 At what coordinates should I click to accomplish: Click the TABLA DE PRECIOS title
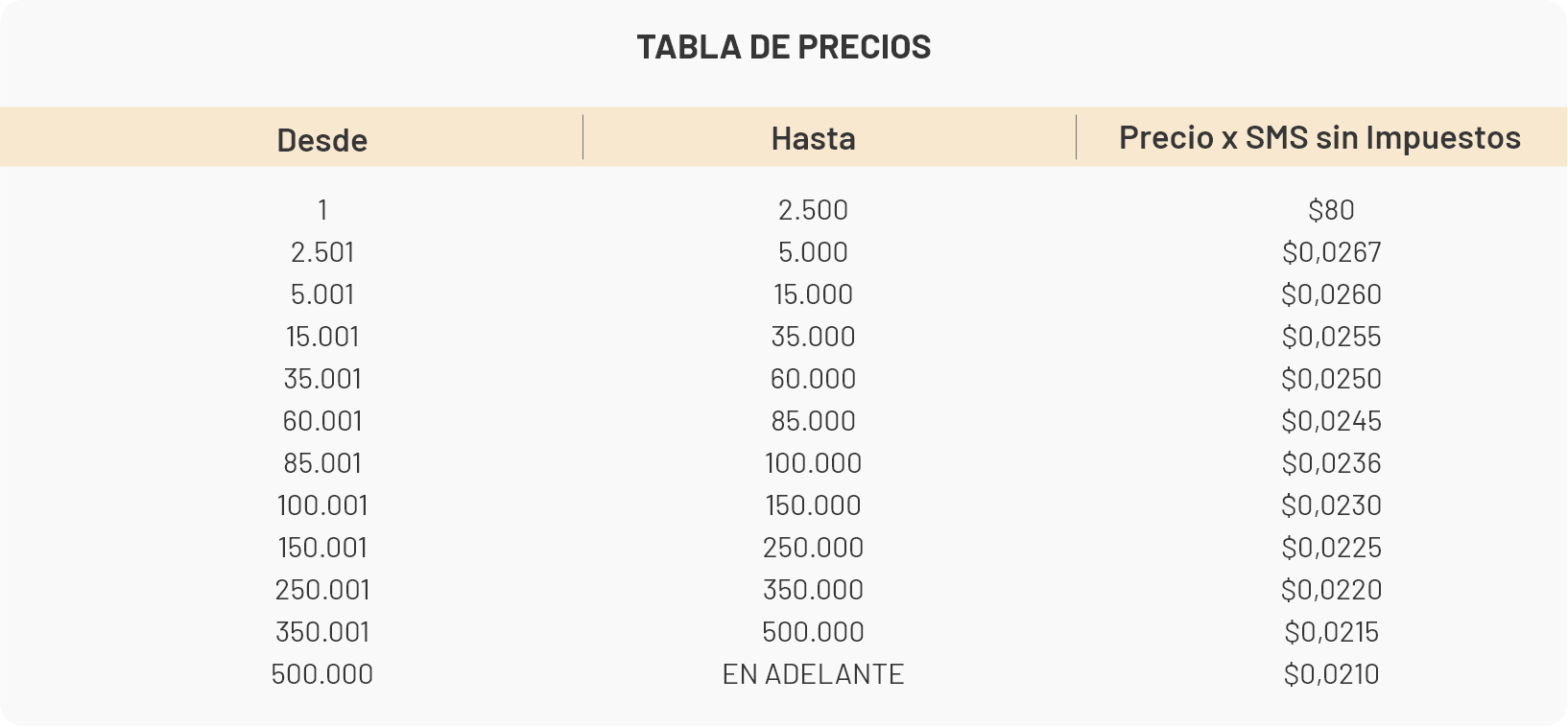click(783, 47)
